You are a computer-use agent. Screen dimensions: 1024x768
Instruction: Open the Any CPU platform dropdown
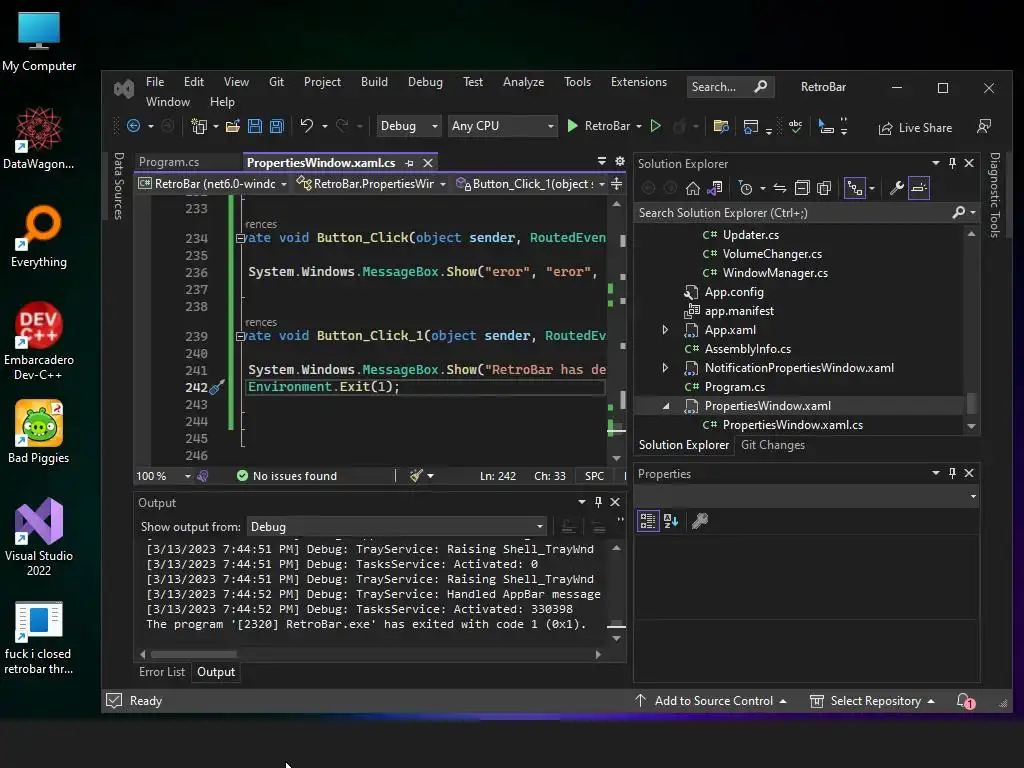pos(502,125)
